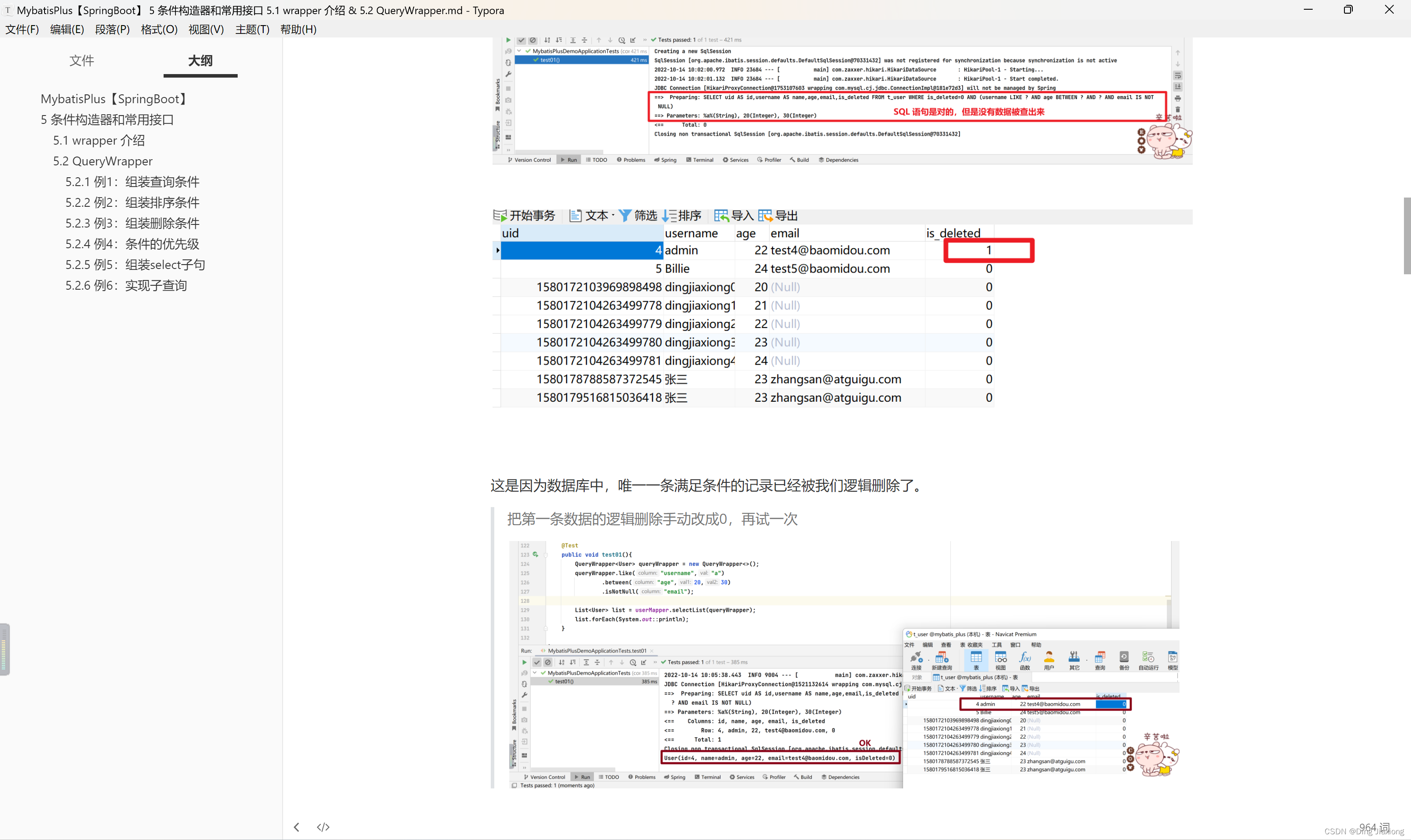
Task: Close the Typora window
Action: tap(1389, 10)
